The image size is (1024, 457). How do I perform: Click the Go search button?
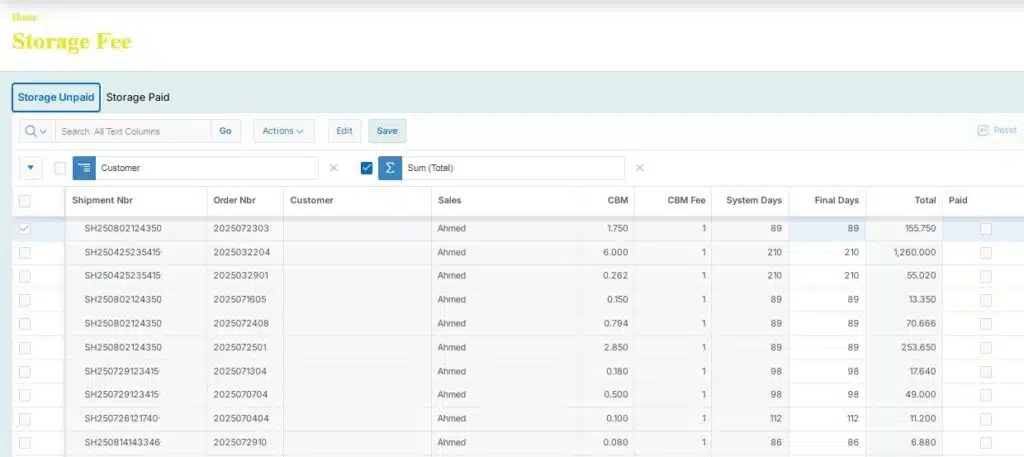coord(225,131)
